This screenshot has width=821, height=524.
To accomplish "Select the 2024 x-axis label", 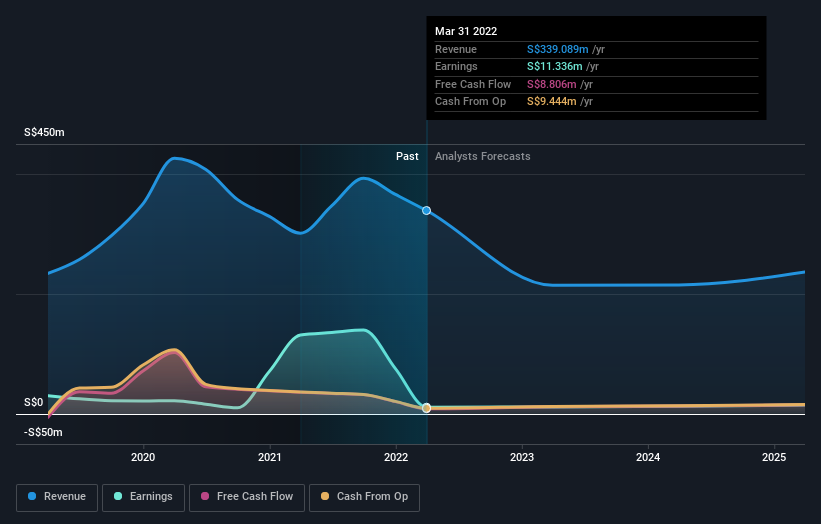I will [648, 457].
